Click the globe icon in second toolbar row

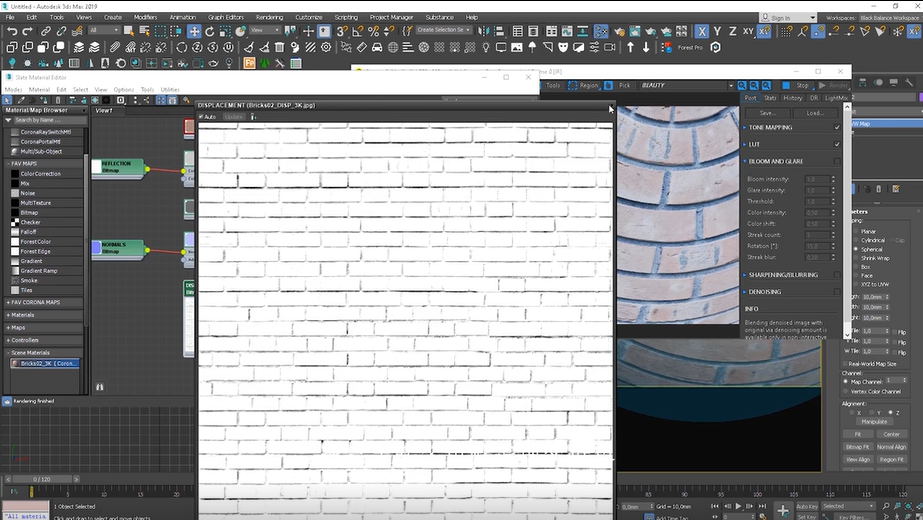(393, 47)
